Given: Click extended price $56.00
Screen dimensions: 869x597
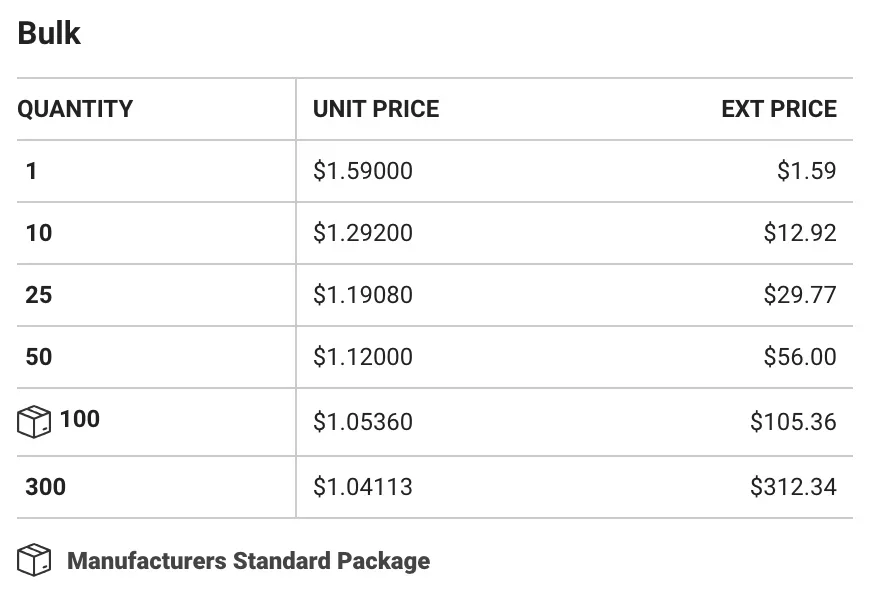Looking at the screenshot, I should coord(800,357).
